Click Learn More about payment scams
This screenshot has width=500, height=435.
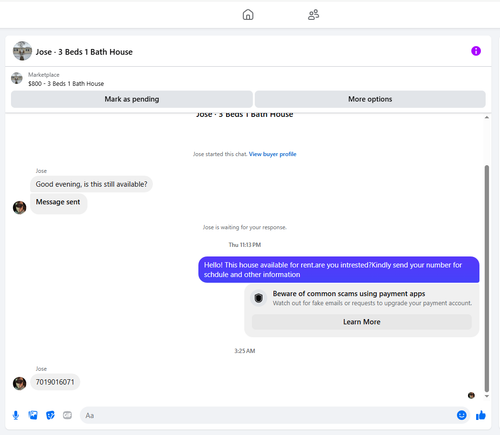362,322
